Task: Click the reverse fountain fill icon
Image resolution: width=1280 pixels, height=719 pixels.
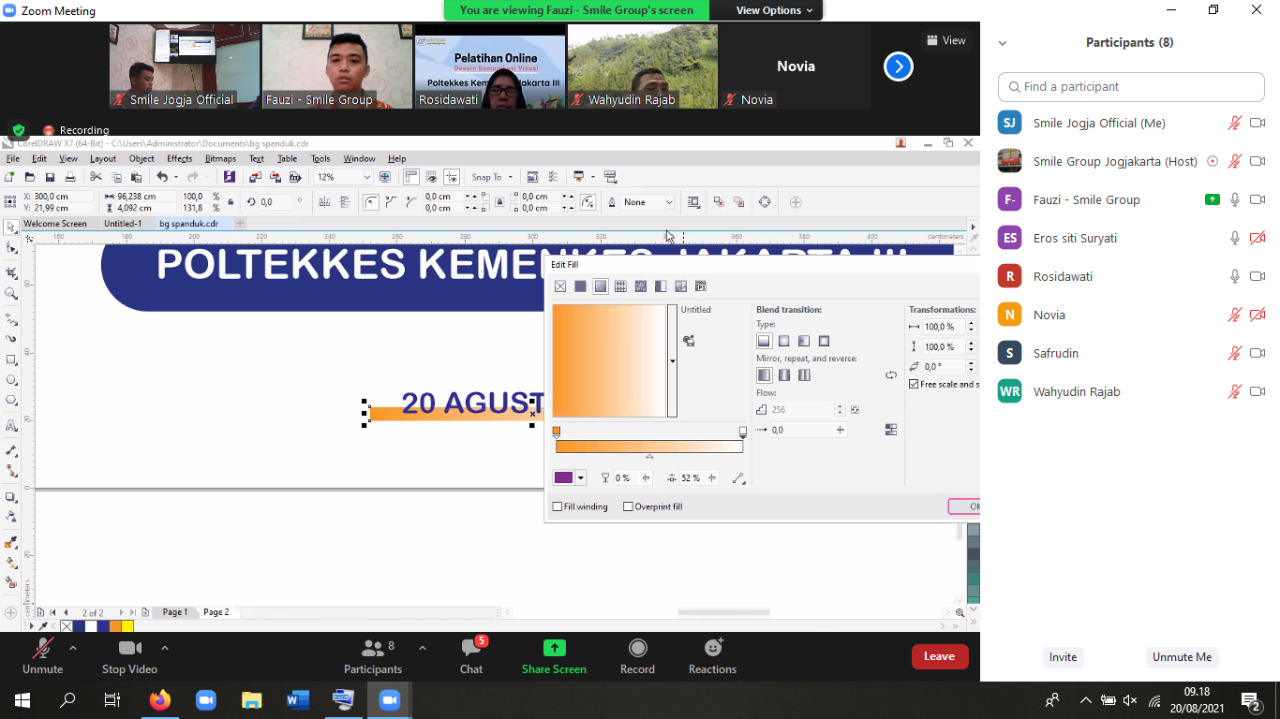Action: pyautogui.click(x=891, y=376)
